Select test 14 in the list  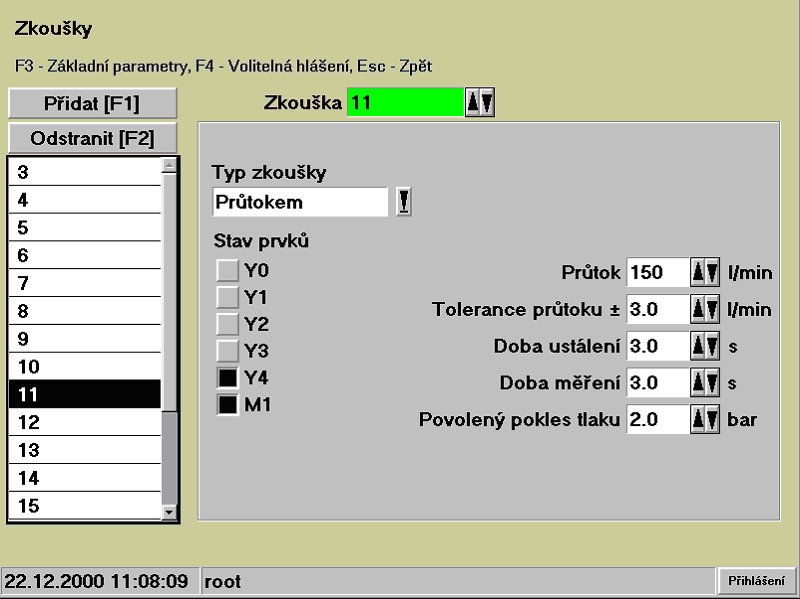84,478
